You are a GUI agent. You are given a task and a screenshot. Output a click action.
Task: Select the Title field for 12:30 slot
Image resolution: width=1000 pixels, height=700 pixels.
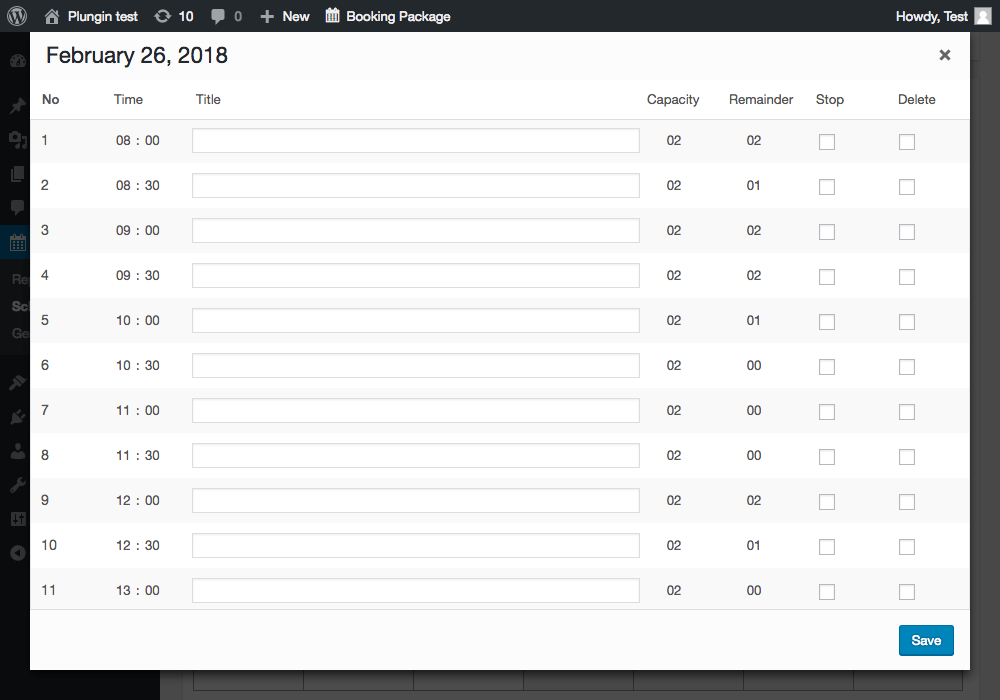[x=415, y=546]
